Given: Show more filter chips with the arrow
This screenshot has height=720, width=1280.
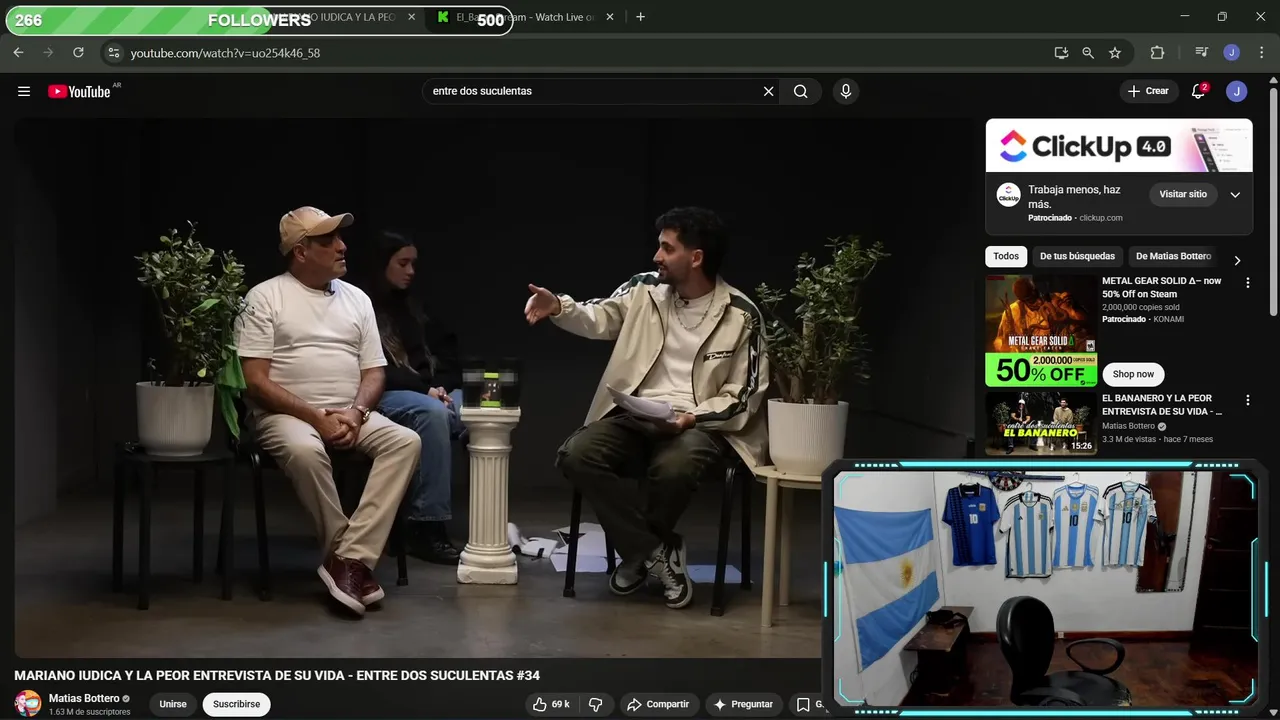Looking at the screenshot, I should point(1237,260).
